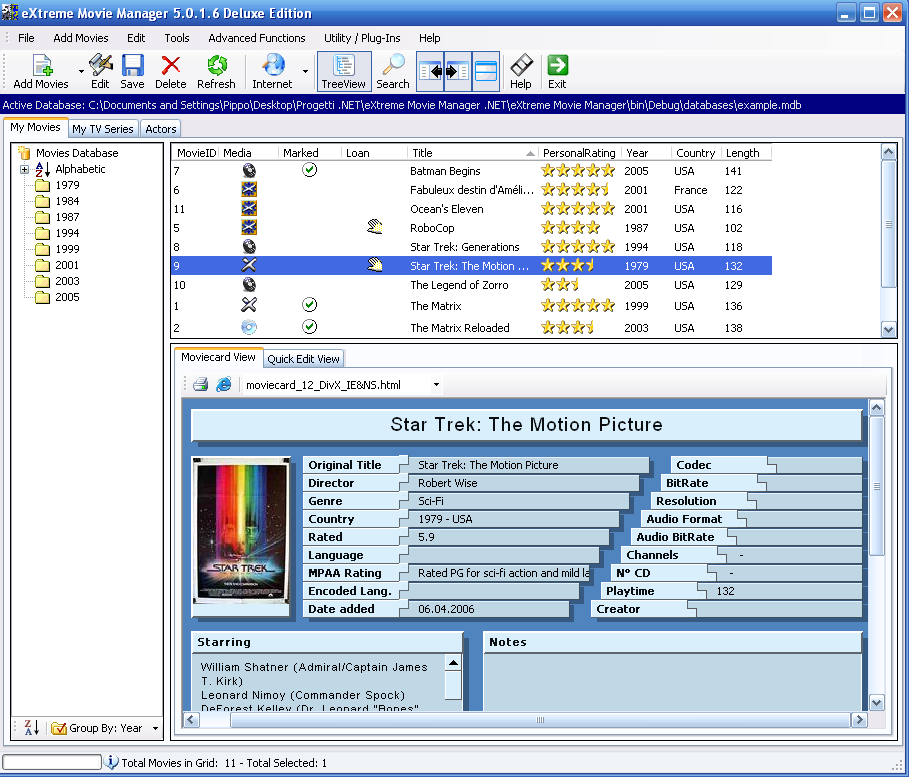
Task: Sort by the PersonalRating column header
Action: [579, 153]
